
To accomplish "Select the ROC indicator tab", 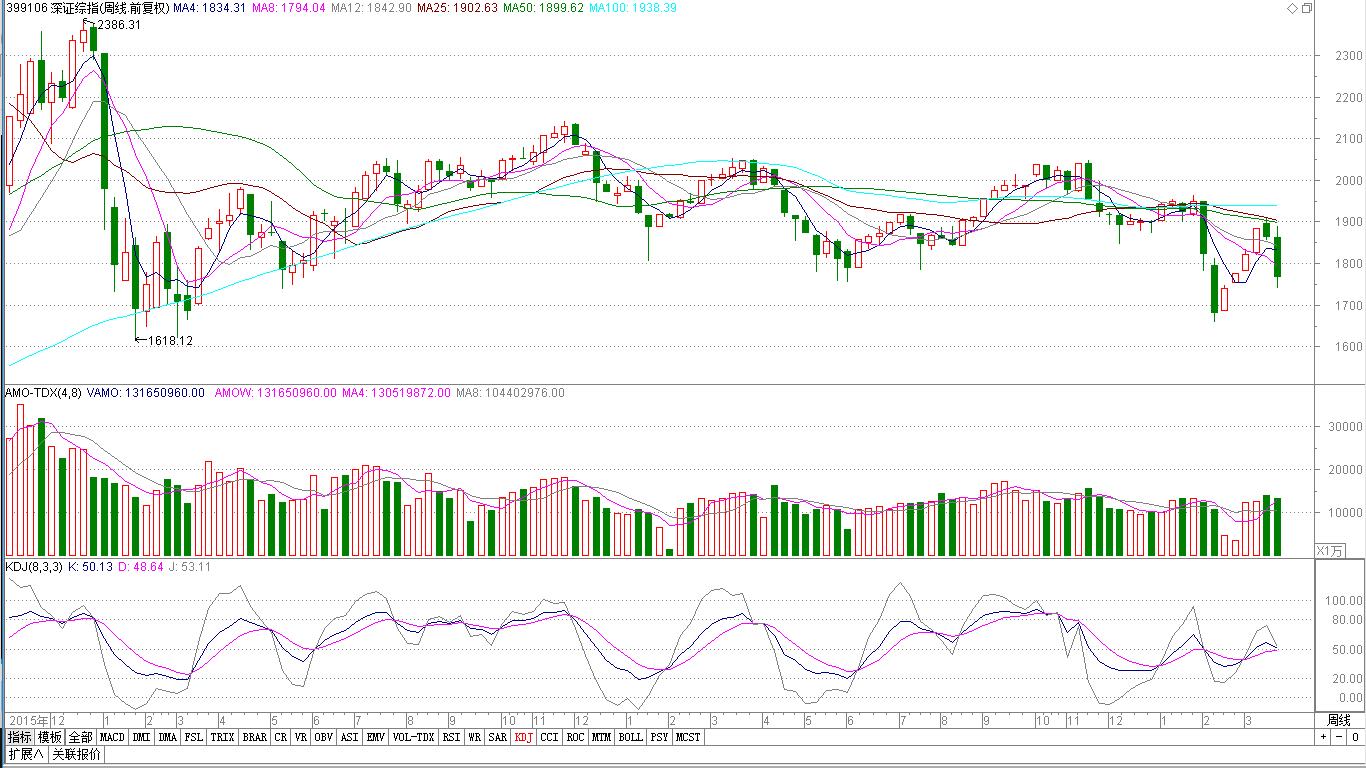I will [x=575, y=738].
